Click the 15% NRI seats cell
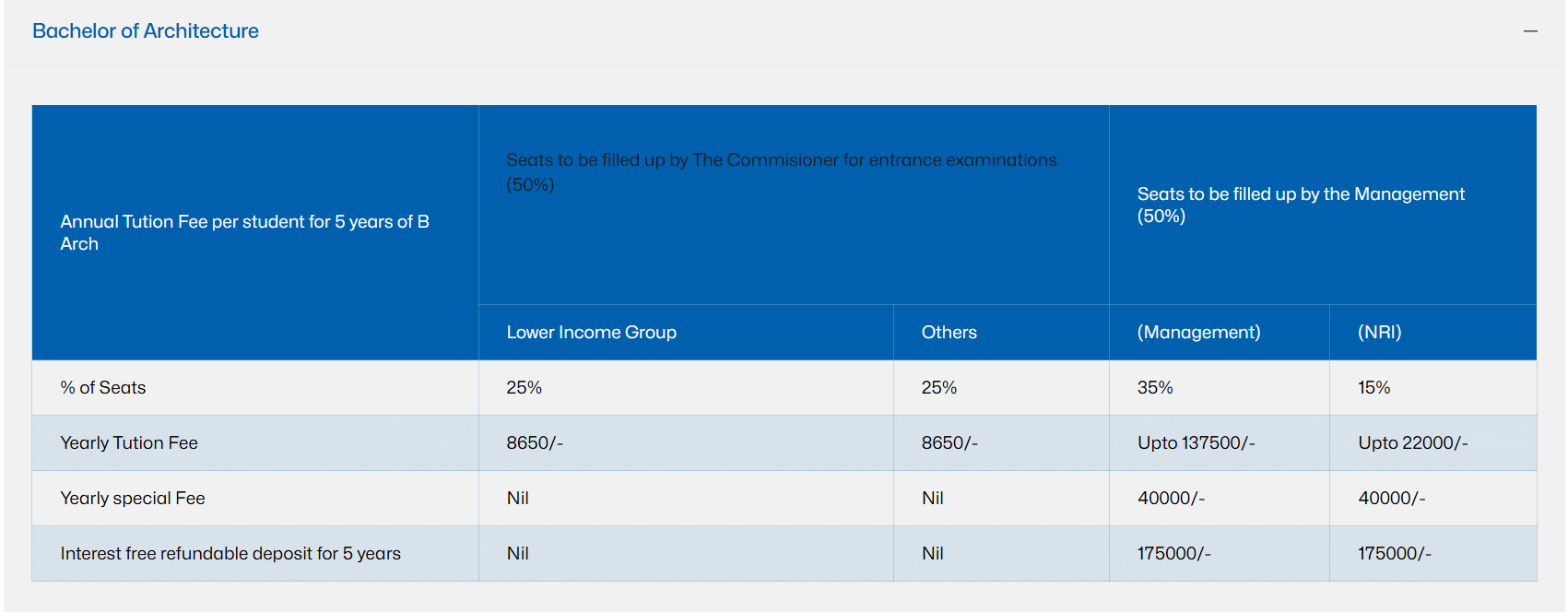Image resolution: width=1568 pixels, height=612 pixels. (x=1373, y=387)
